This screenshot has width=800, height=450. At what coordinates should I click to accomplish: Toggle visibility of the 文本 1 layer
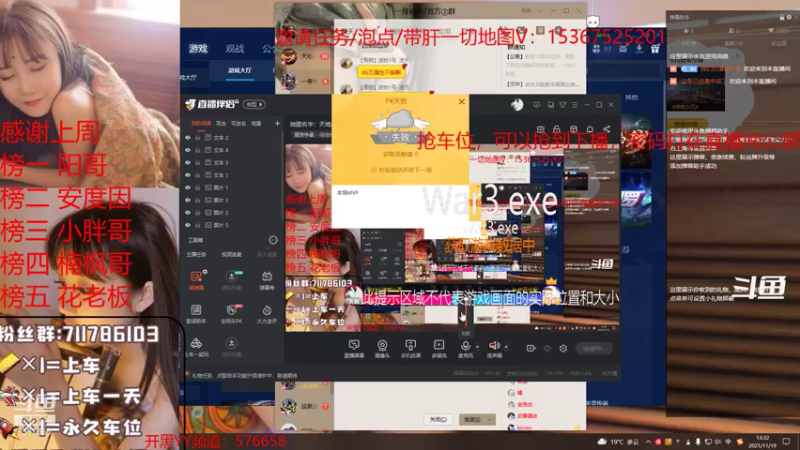188,175
